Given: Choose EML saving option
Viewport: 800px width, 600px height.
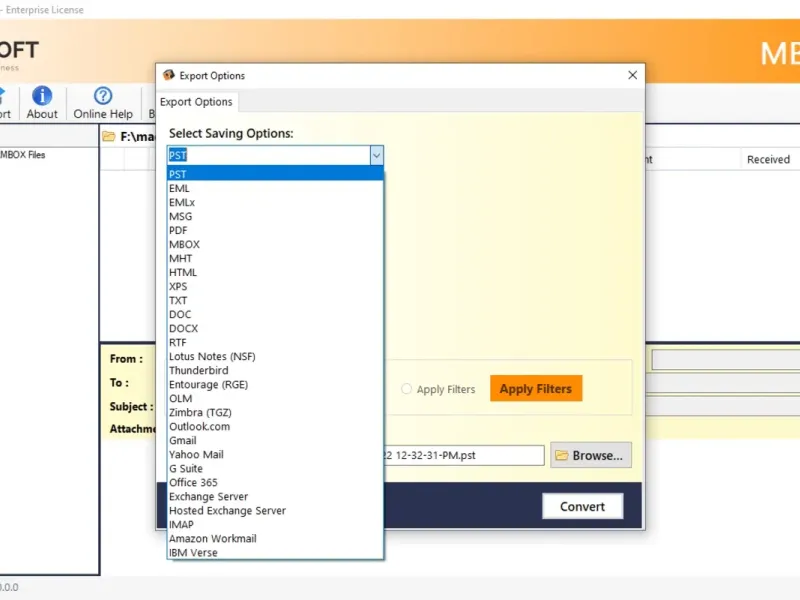Looking at the screenshot, I should 275,188.
